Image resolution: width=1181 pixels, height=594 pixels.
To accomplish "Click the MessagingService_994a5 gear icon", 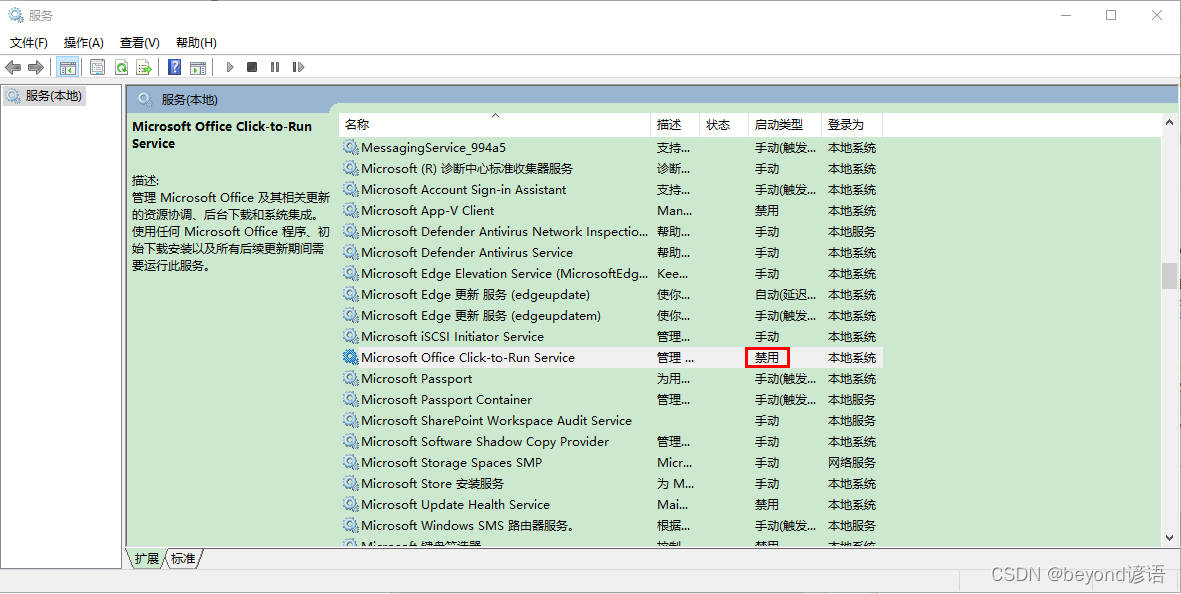I will (350, 148).
